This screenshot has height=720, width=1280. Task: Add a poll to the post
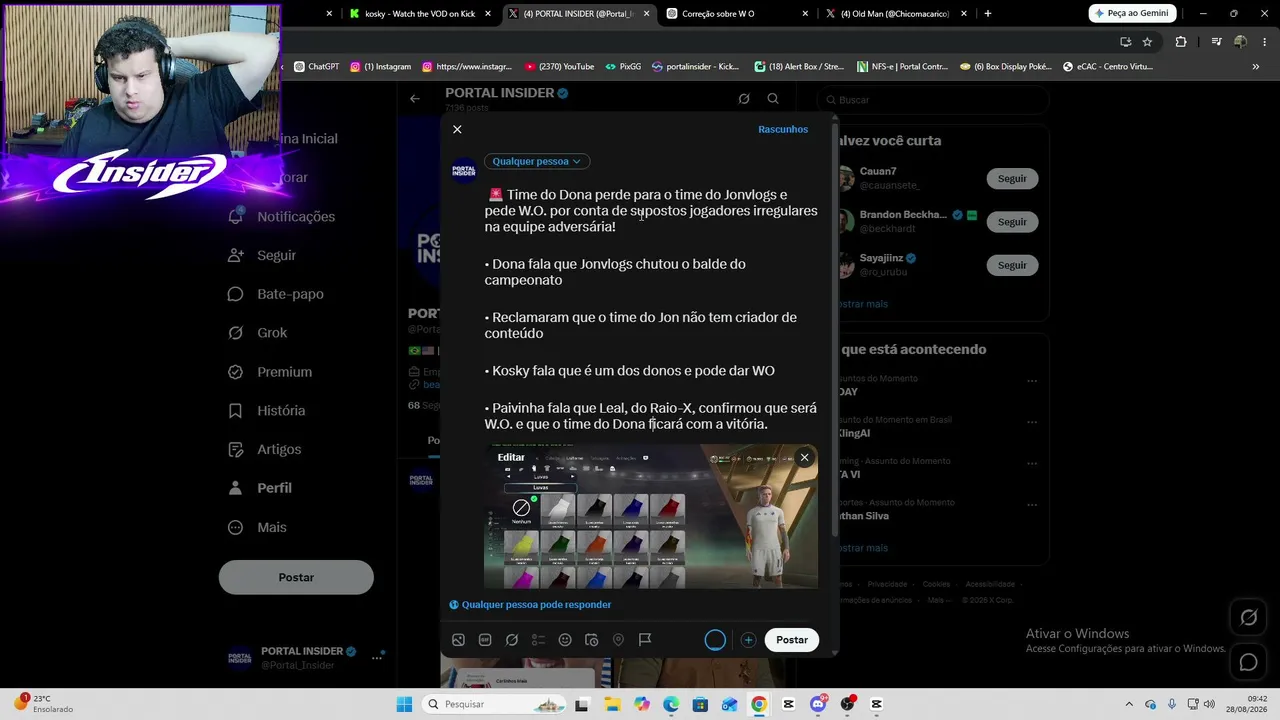pos(538,640)
